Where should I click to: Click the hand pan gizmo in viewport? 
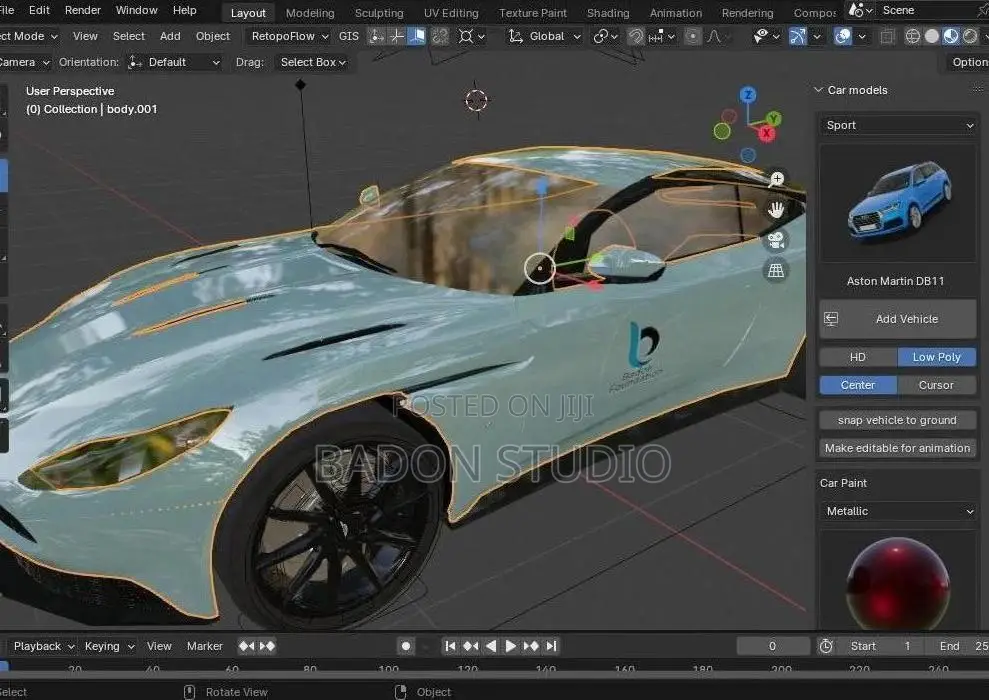(x=776, y=209)
